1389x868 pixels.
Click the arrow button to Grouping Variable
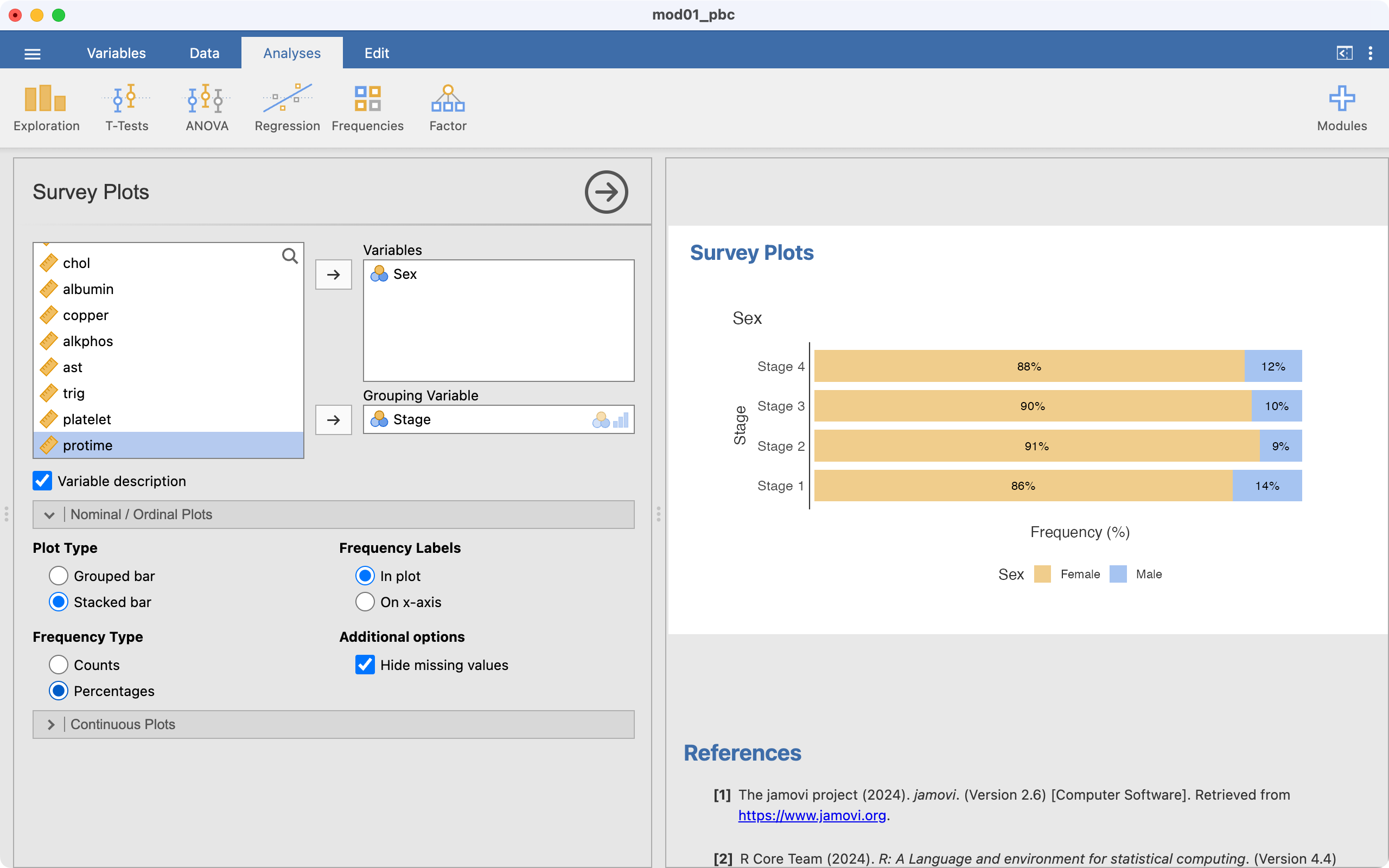click(x=334, y=420)
